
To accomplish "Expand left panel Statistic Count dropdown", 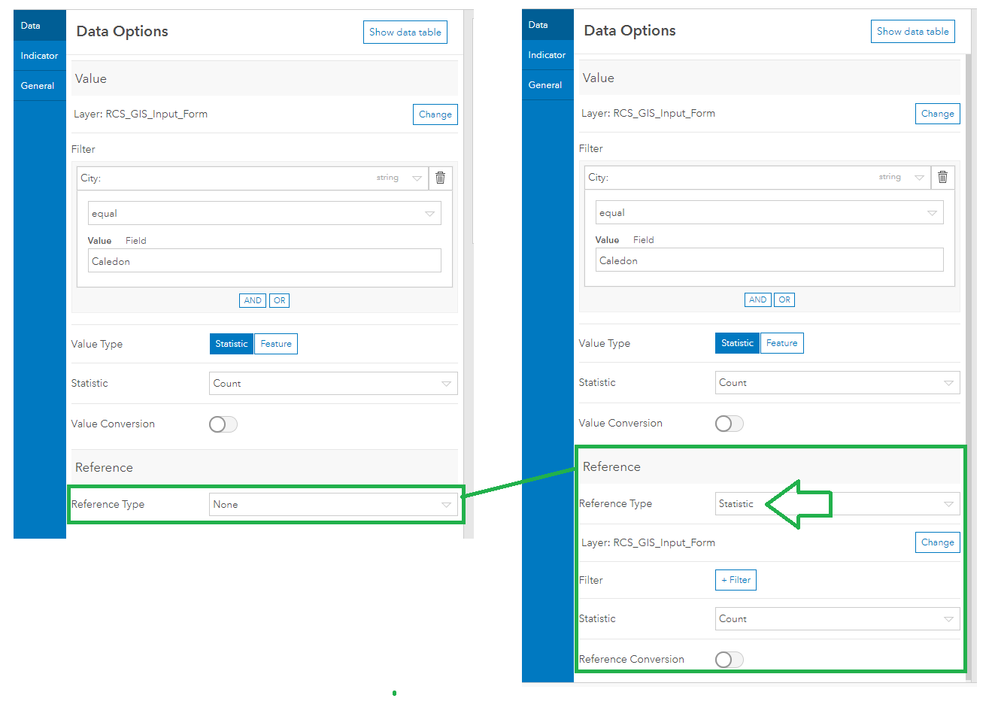I will (333, 384).
